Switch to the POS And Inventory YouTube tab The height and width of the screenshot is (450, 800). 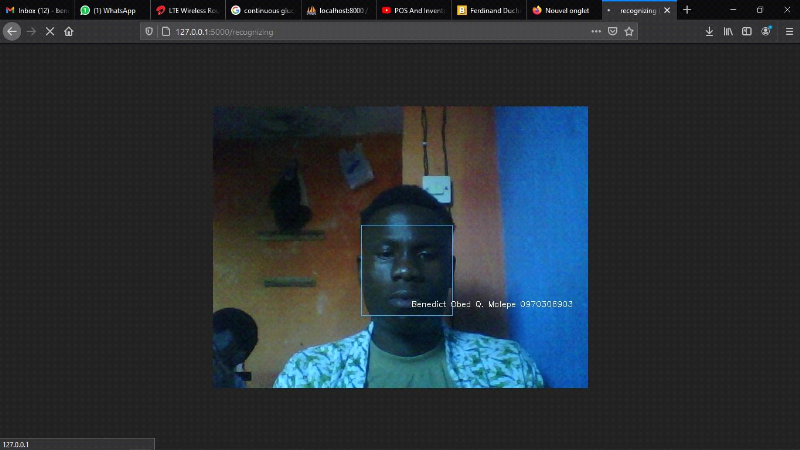414,10
